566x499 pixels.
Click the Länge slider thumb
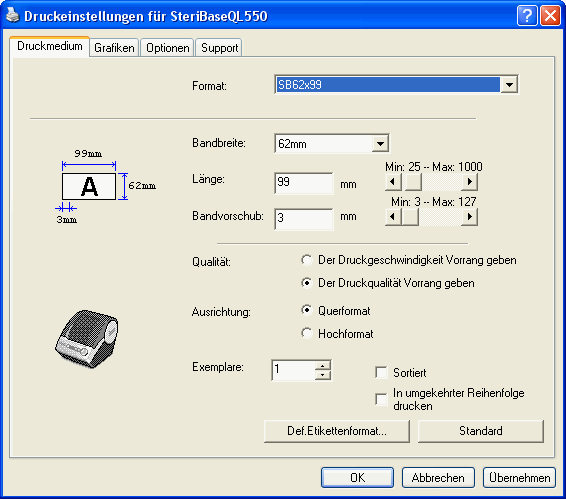pos(413,182)
